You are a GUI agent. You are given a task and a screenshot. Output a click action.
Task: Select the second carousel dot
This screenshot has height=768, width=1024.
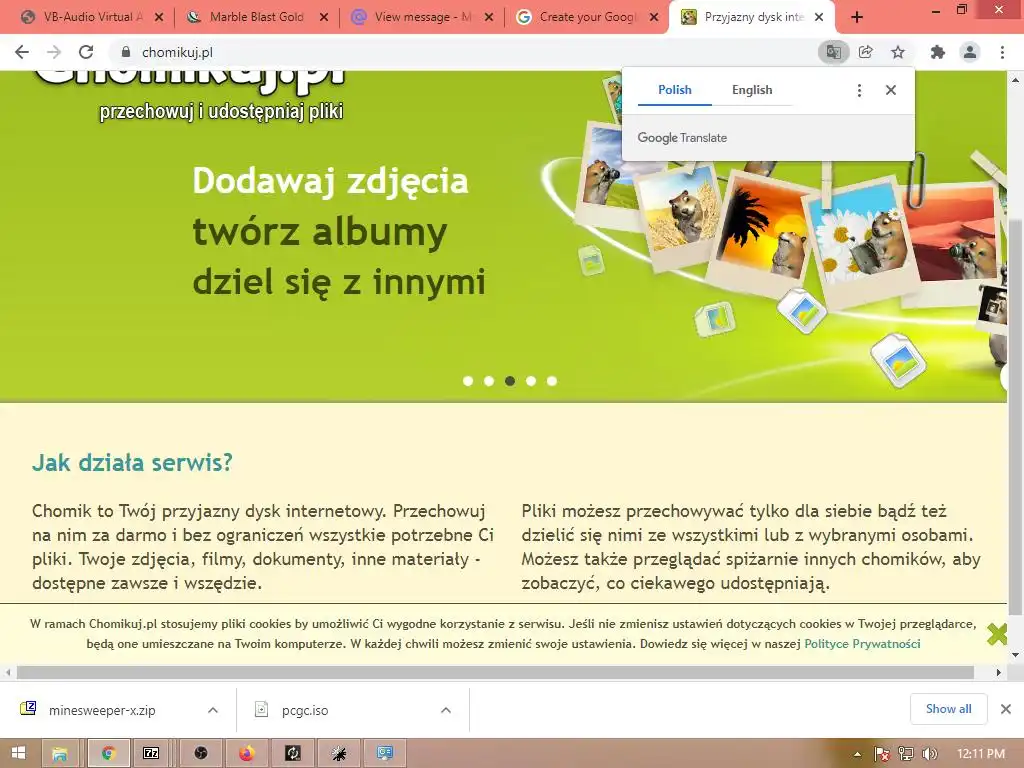(488, 381)
